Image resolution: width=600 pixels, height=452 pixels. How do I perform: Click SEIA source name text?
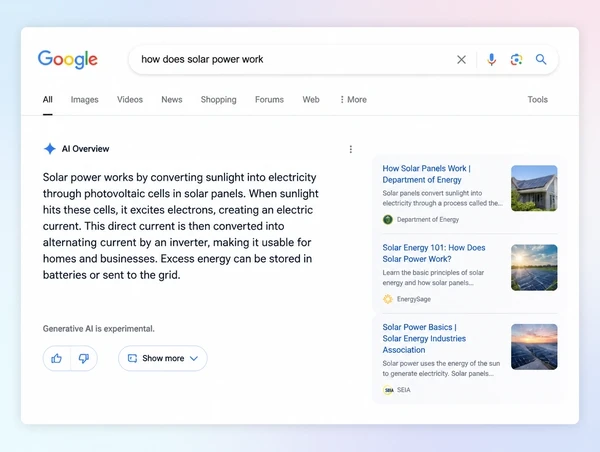click(404, 390)
